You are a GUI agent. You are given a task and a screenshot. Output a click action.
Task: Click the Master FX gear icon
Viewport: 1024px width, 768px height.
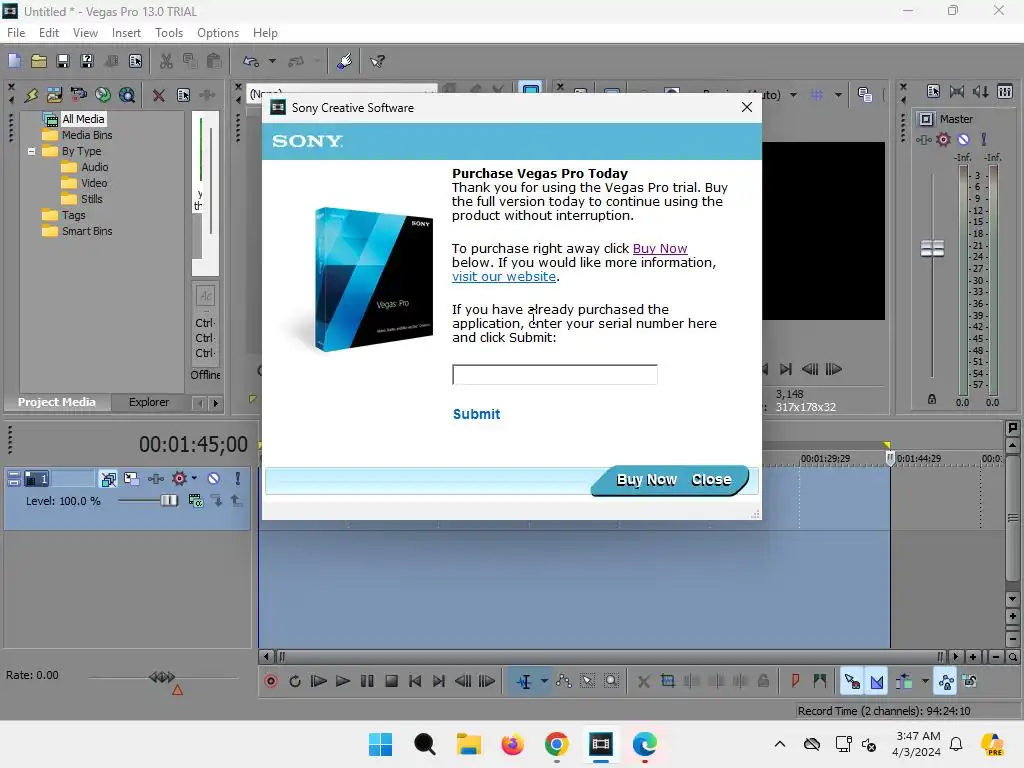click(x=944, y=139)
